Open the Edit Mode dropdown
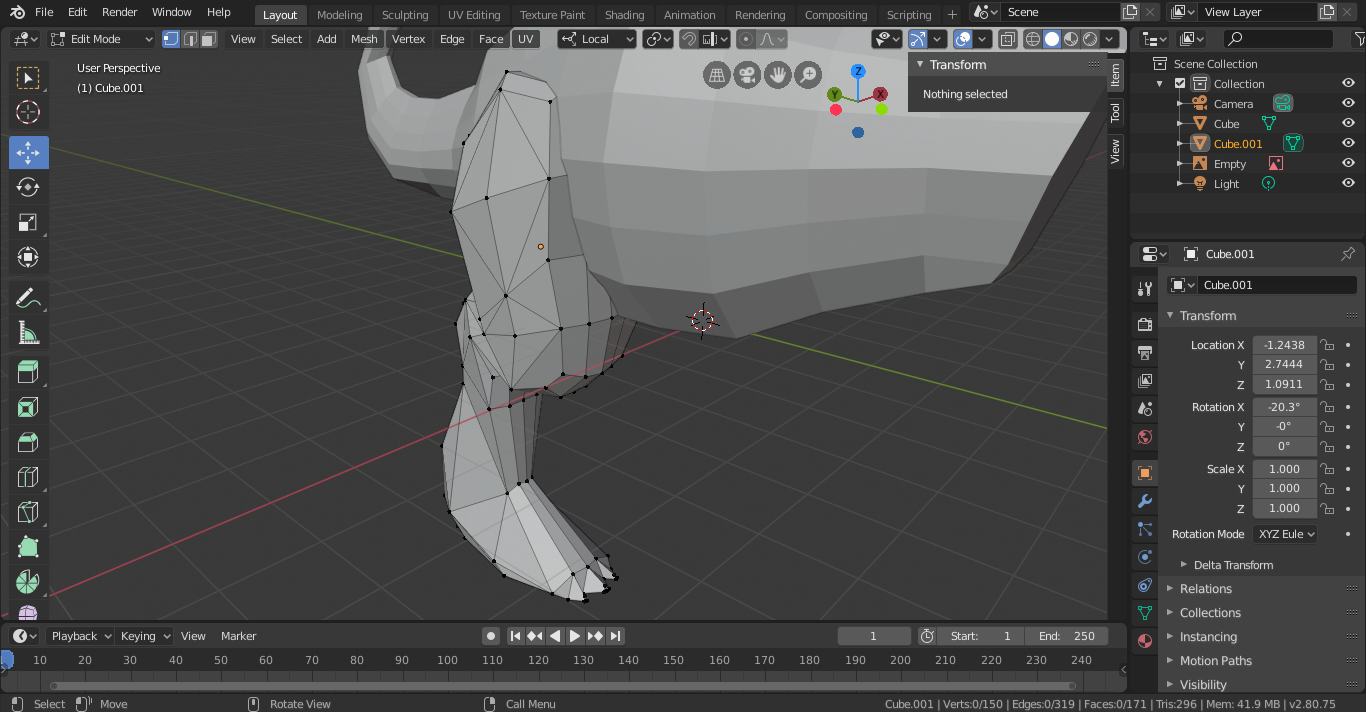 (x=102, y=39)
